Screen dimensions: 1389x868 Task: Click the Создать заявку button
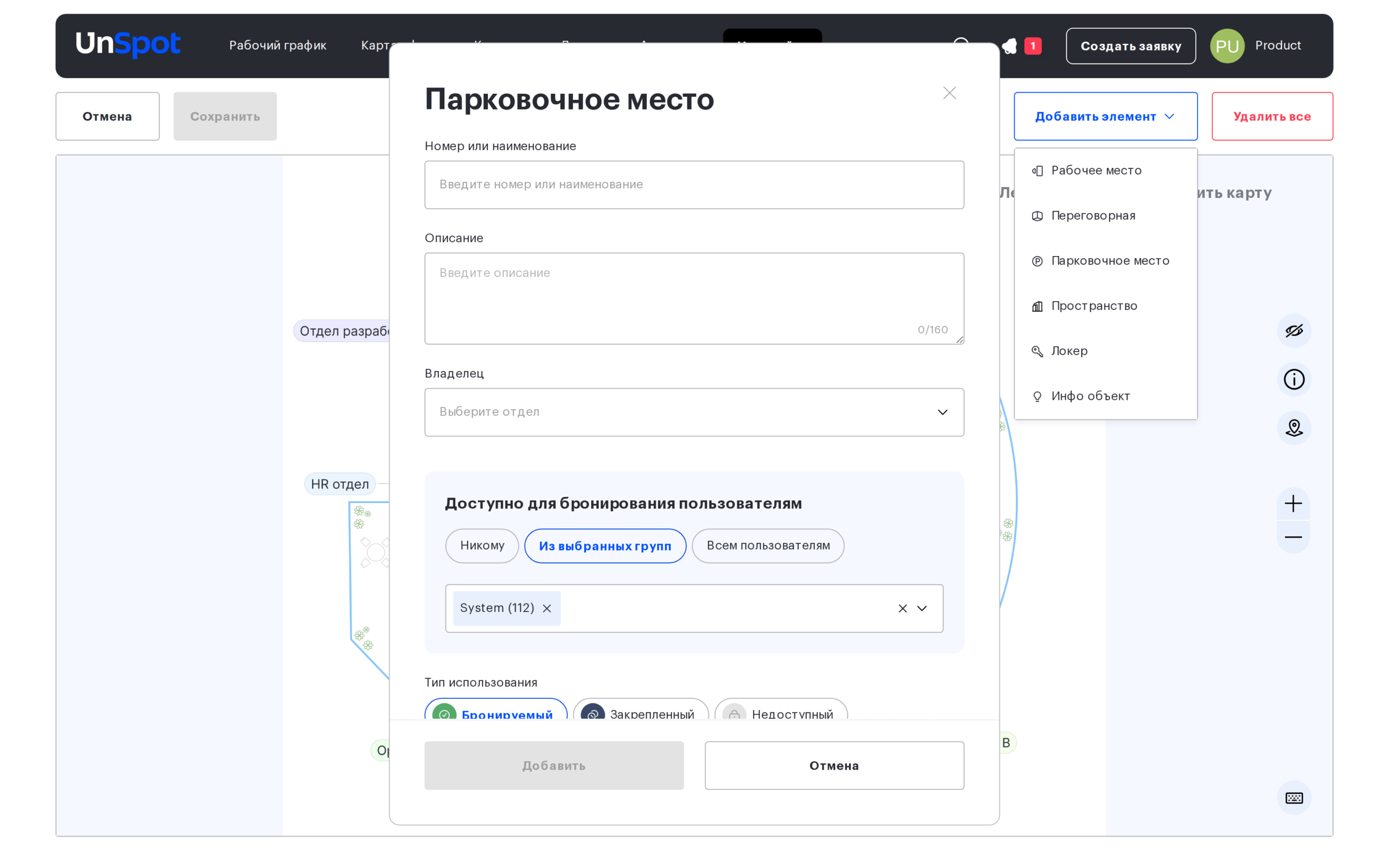tap(1131, 46)
